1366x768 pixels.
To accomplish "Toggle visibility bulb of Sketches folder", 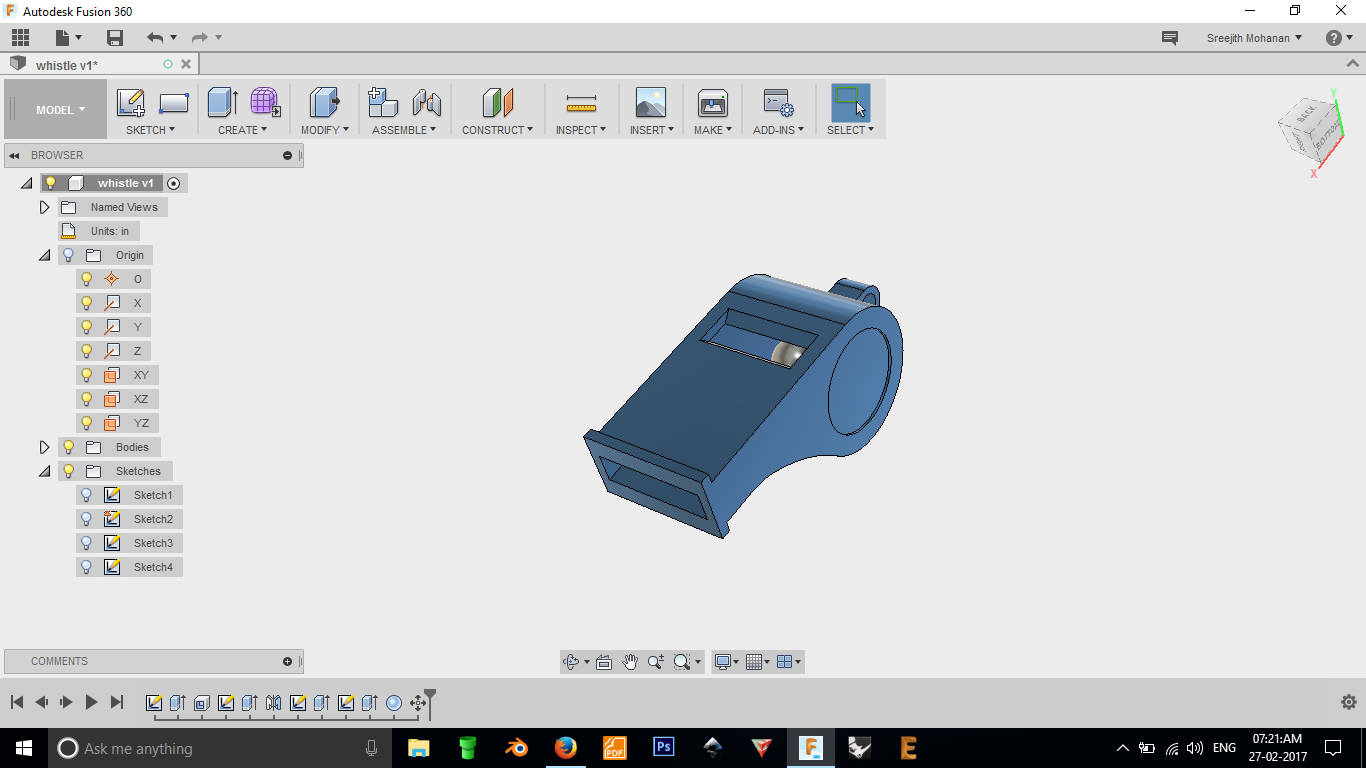I will coord(68,471).
